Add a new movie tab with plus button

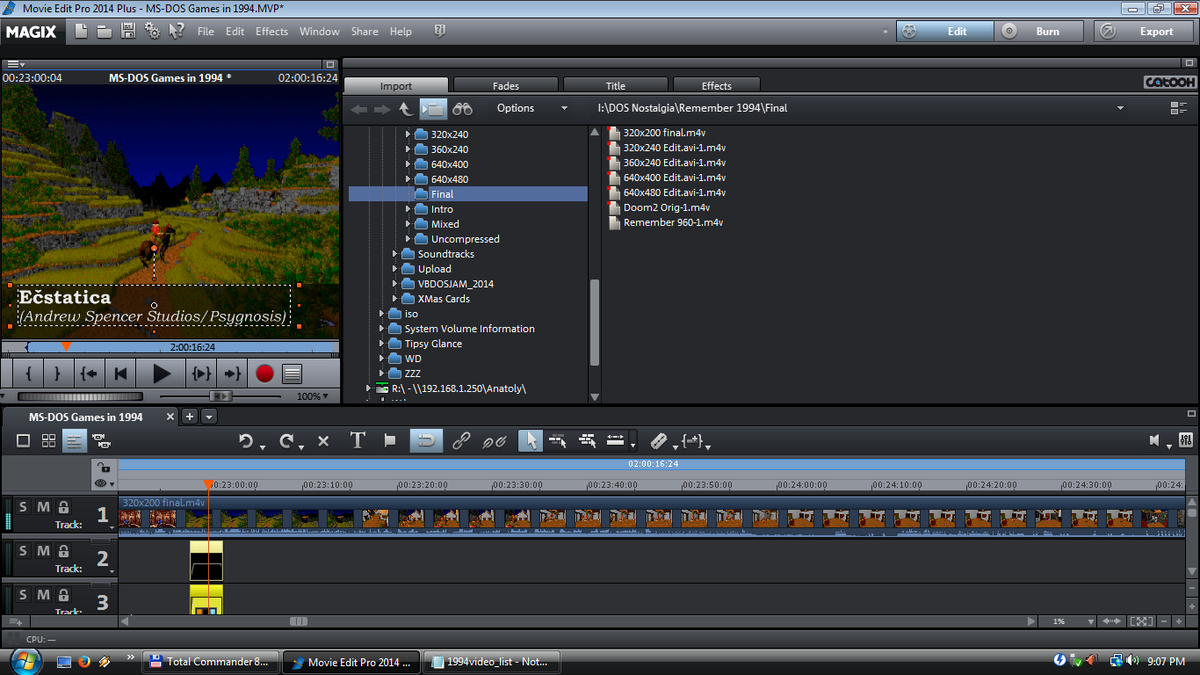coord(189,416)
